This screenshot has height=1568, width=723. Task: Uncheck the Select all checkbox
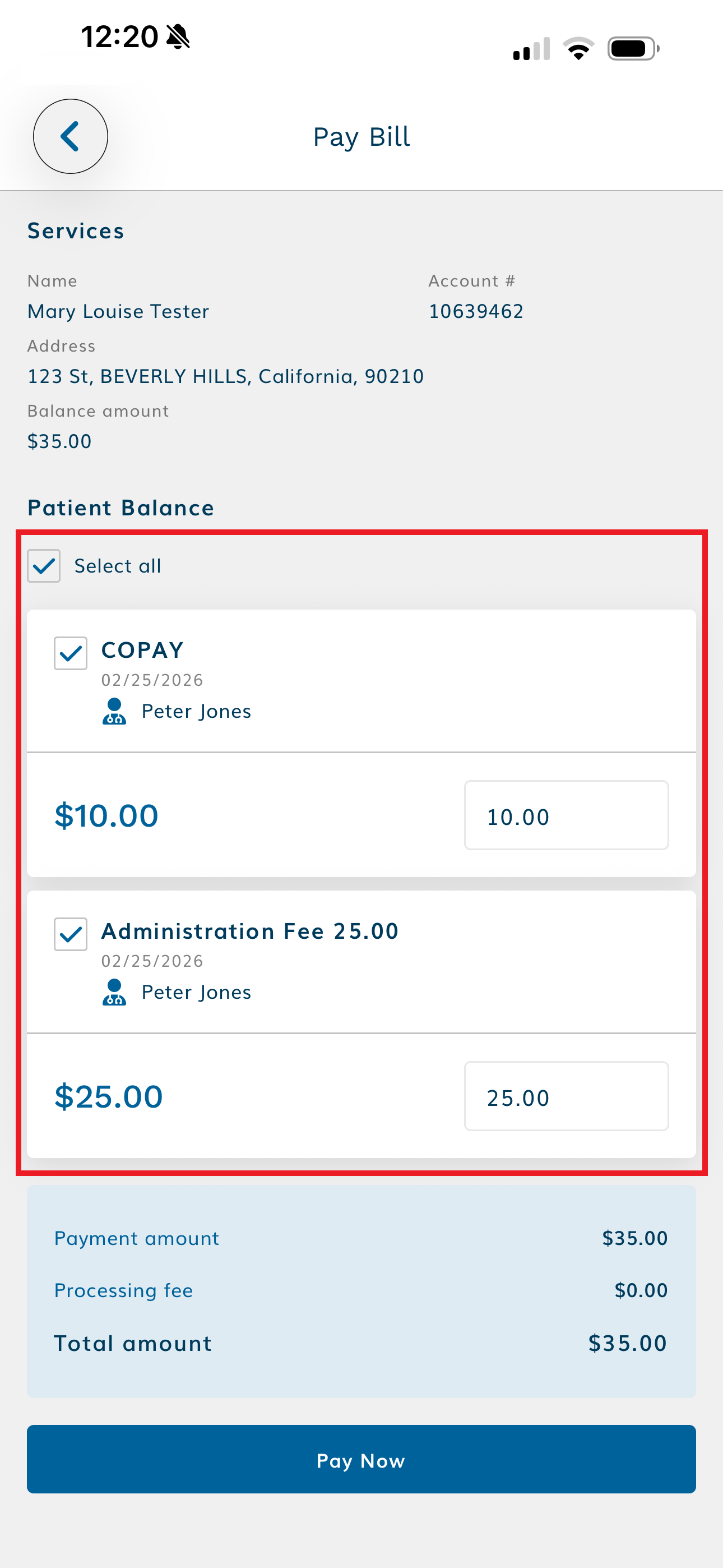[44, 566]
